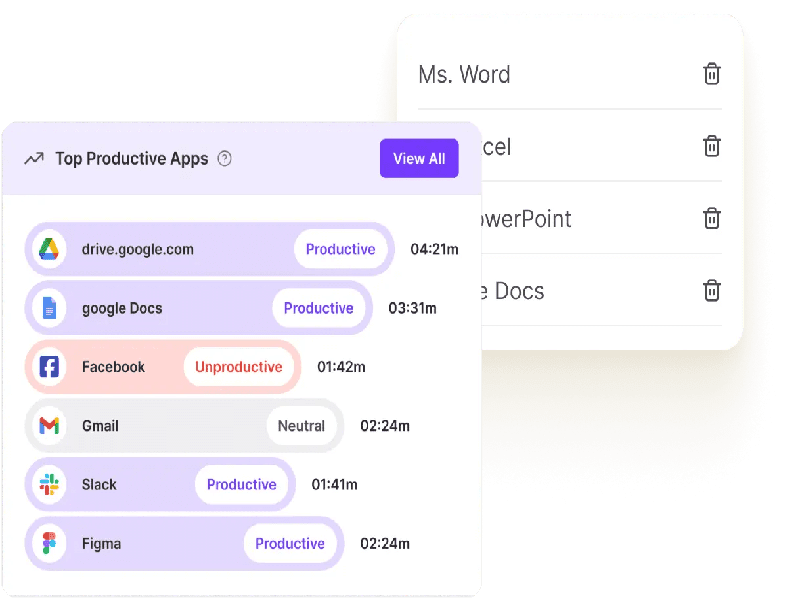Screen dimensions: 800x600
Task: Click the Facebook logo icon
Action: [49, 367]
